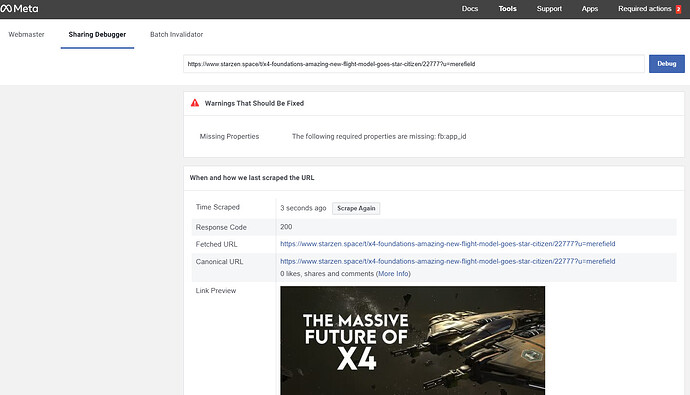This screenshot has width=690, height=395.
Task: Click the Time Scraped label
Action: click(x=217, y=207)
